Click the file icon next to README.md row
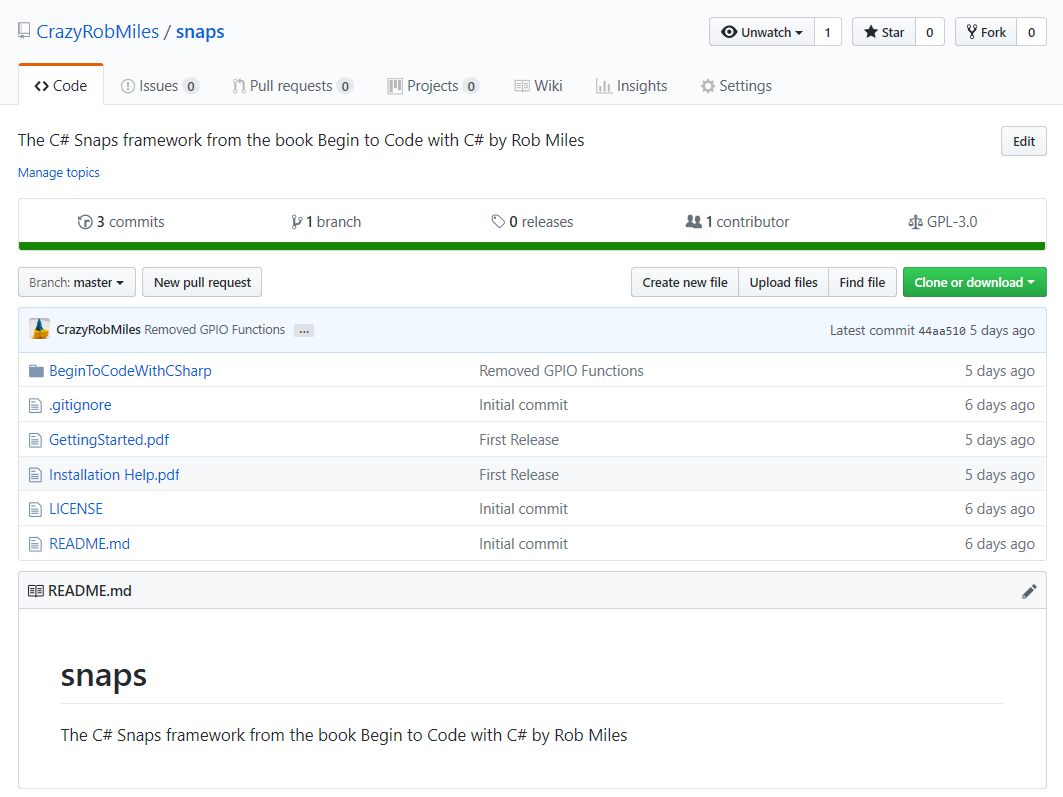Screen dimensions: 1063x797 [x=35, y=544]
